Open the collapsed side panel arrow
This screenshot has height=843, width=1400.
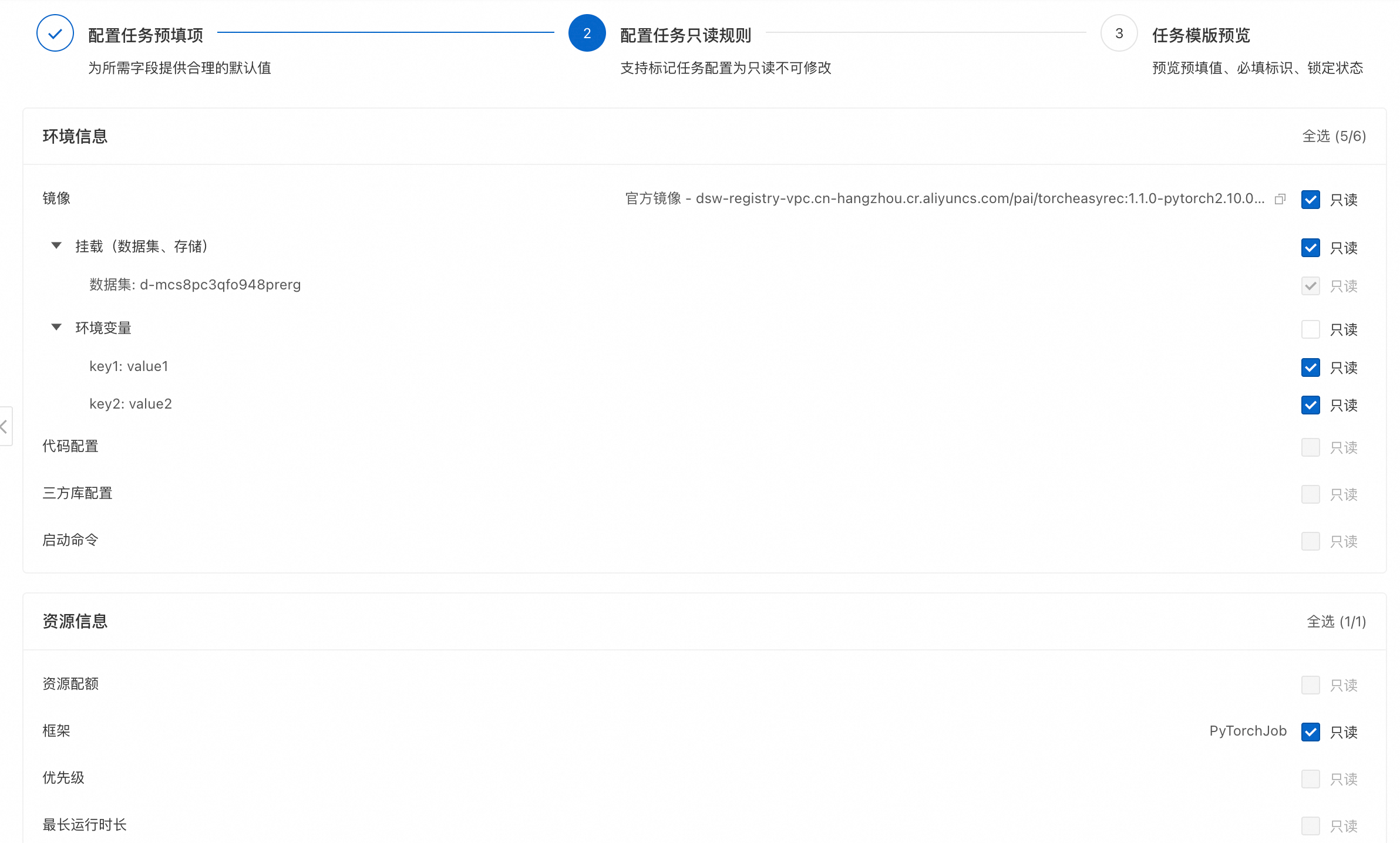tap(5, 426)
